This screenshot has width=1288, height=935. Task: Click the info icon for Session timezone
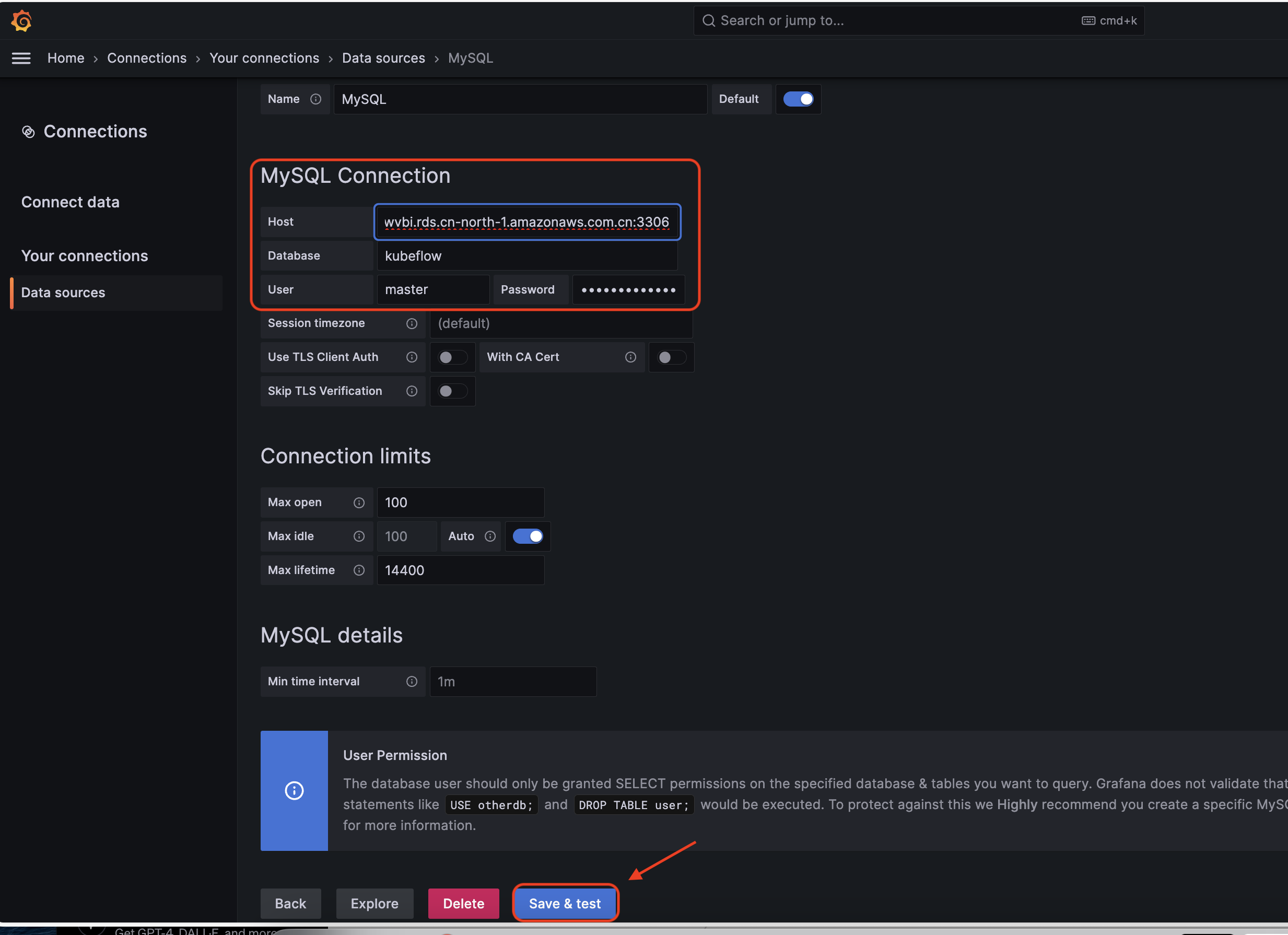click(412, 323)
